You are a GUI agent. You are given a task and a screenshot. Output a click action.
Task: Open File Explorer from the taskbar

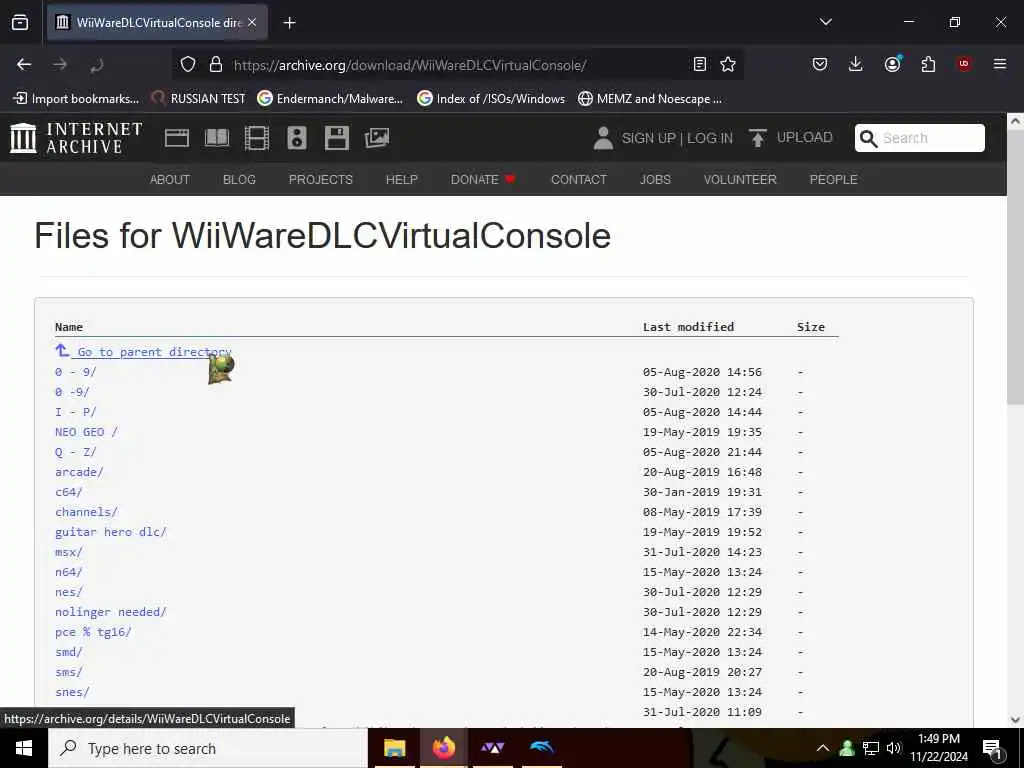click(394, 748)
